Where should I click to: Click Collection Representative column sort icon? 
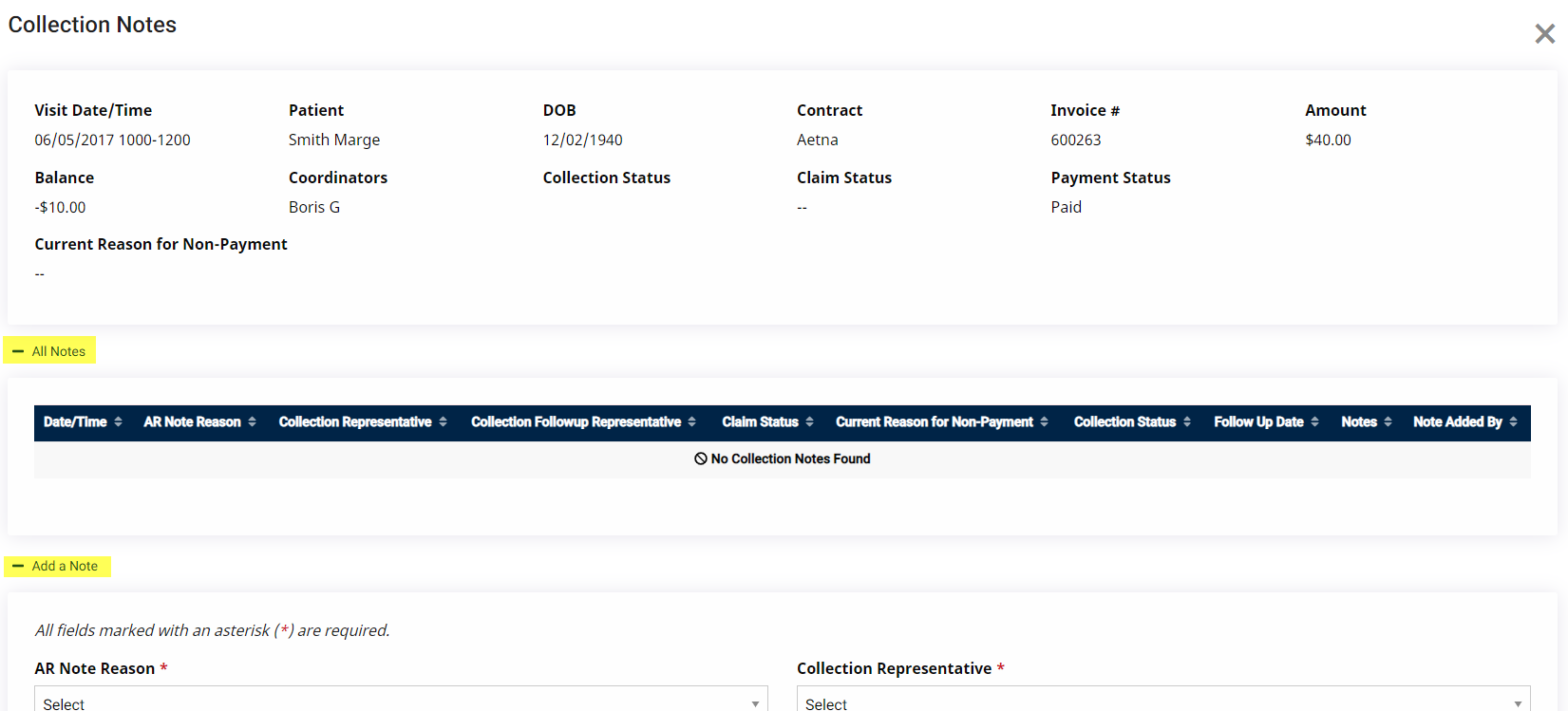click(443, 422)
